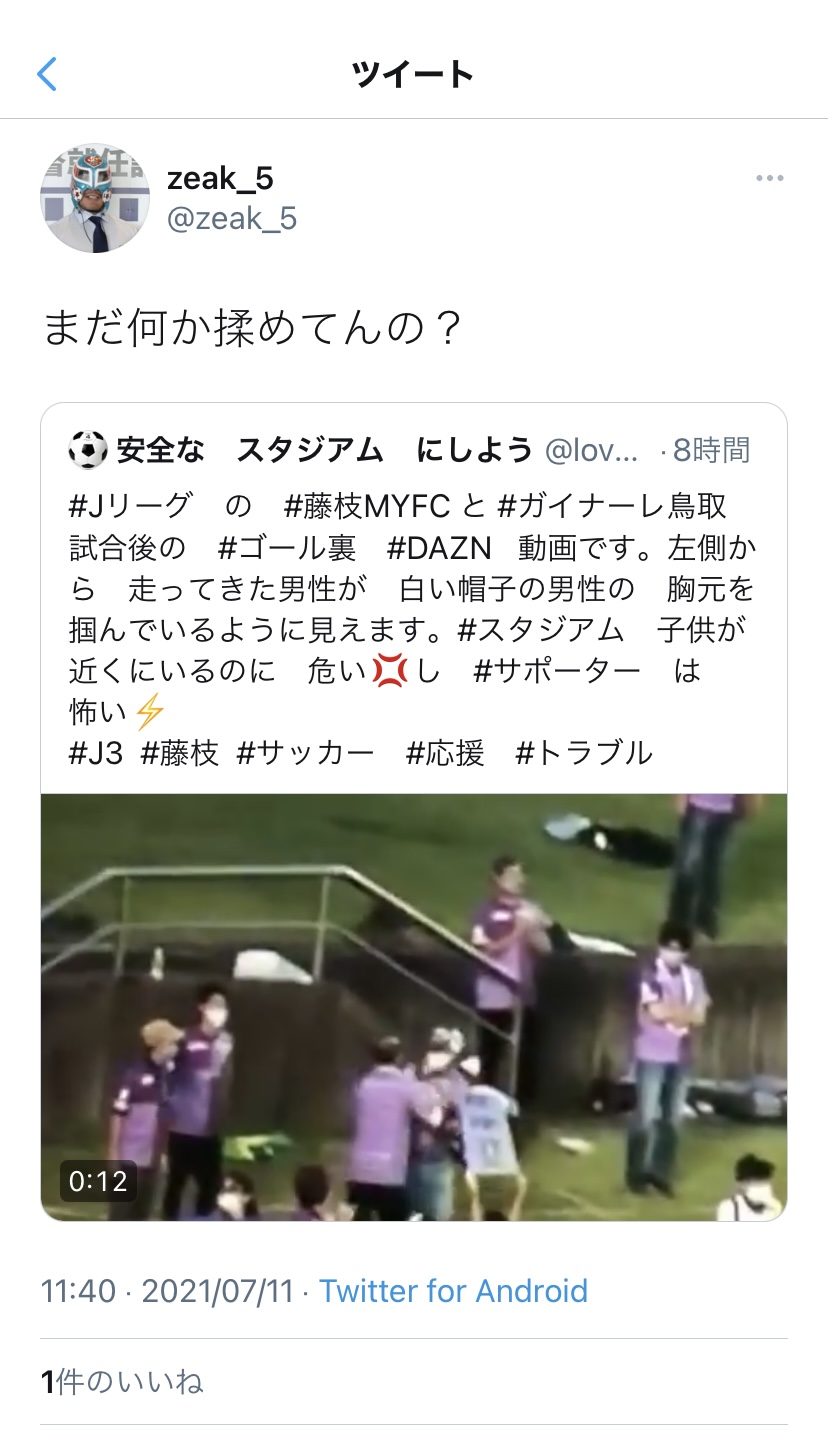Open the #ガイナーレ鳥取 hashtag

click(x=612, y=506)
